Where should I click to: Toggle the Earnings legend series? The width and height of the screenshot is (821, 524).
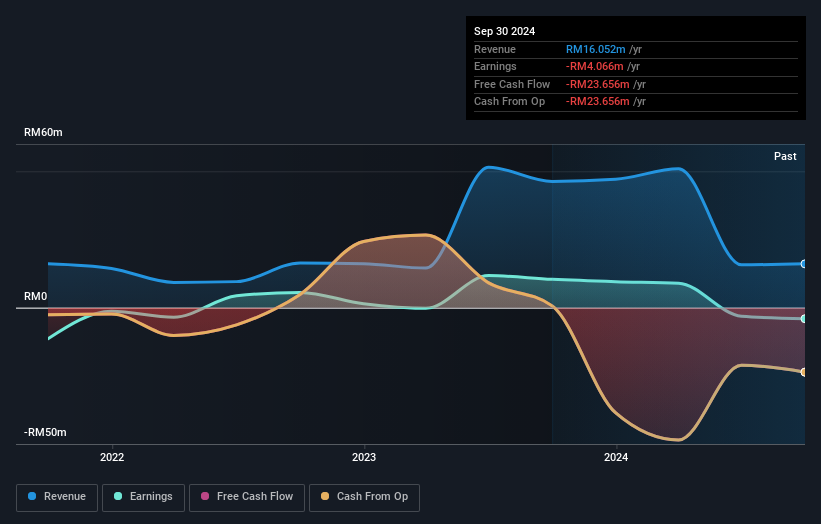click(x=143, y=497)
